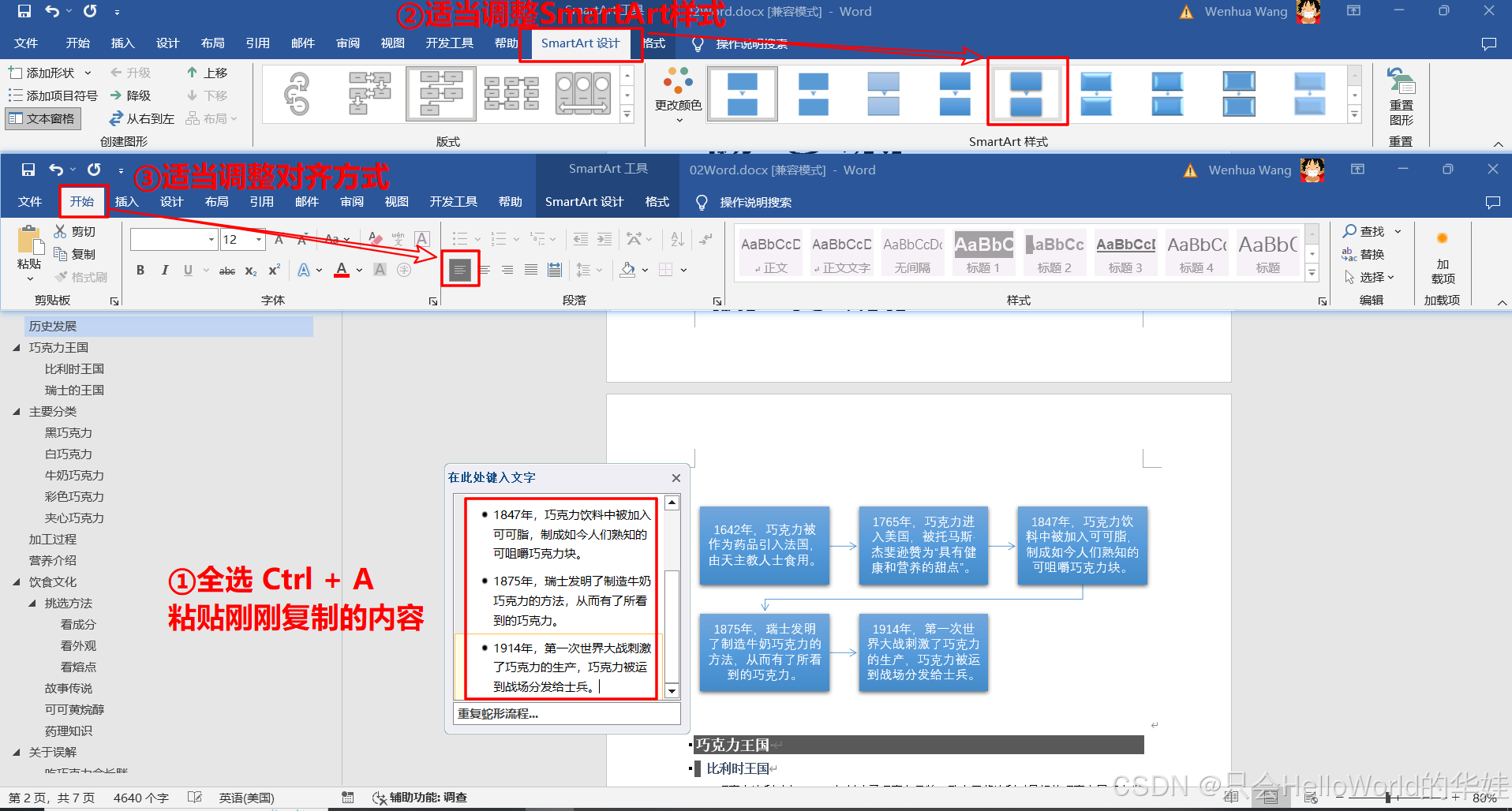Apply the 无间隔 style

click(912, 252)
